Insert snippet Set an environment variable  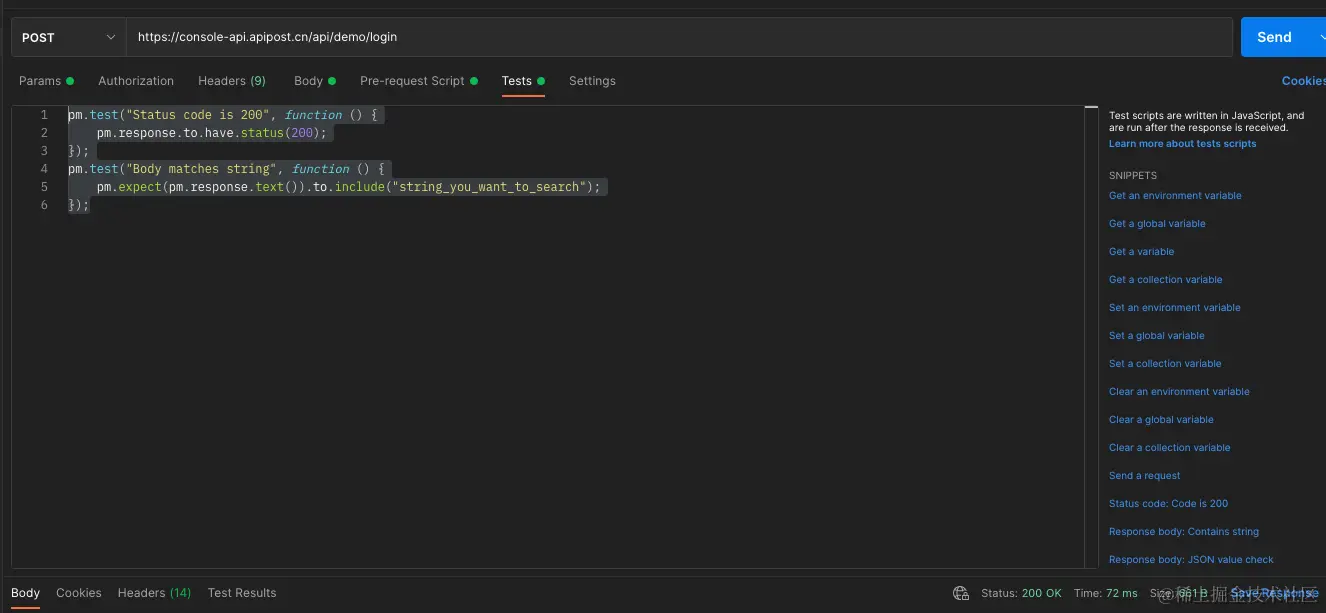tap(1174, 308)
